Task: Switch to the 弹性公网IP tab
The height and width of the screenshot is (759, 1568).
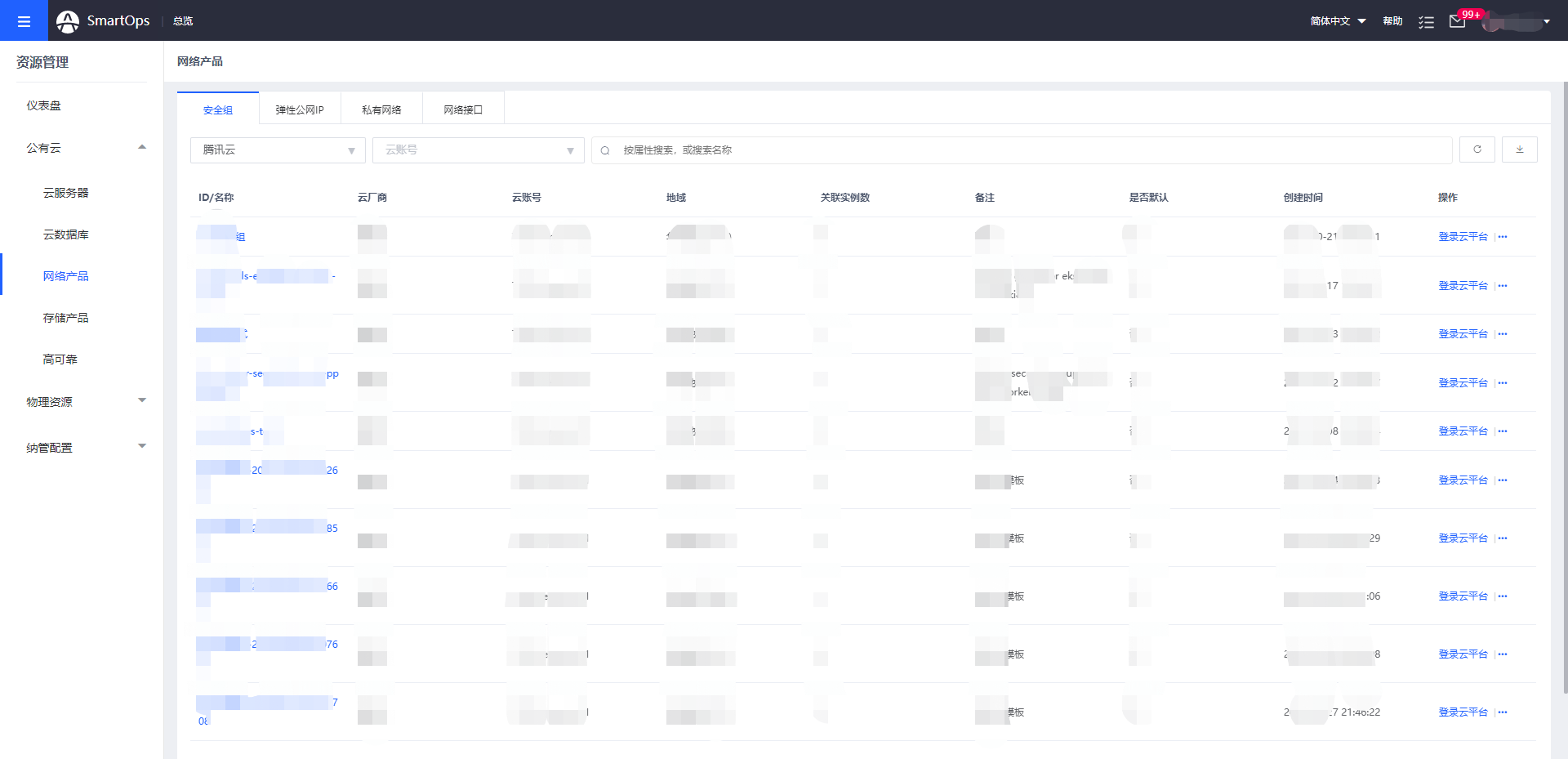Action: (x=300, y=109)
